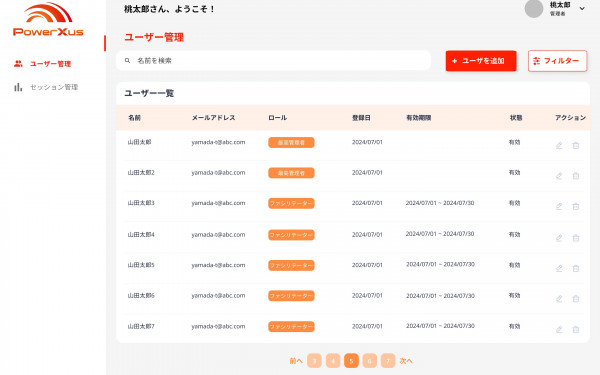Click ファシリテーター badge for 山田太郎5
The image size is (600, 375).
pyautogui.click(x=291, y=265)
